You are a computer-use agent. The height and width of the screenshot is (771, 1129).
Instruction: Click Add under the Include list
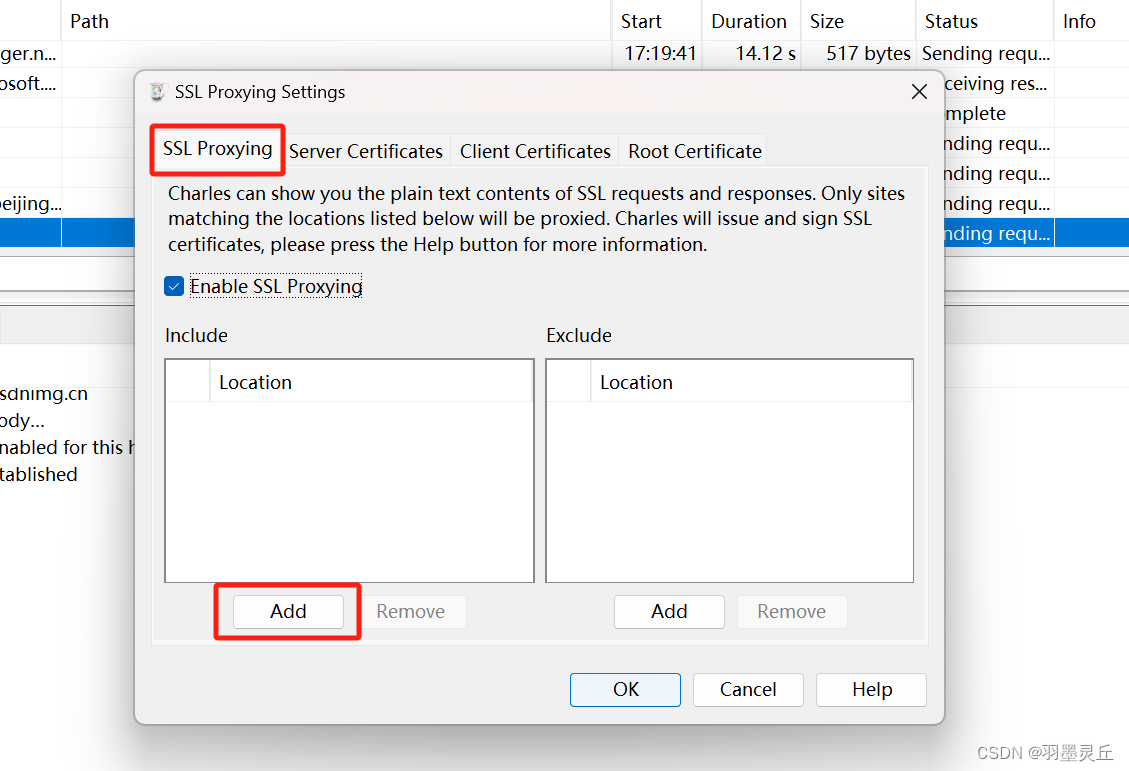click(x=288, y=611)
